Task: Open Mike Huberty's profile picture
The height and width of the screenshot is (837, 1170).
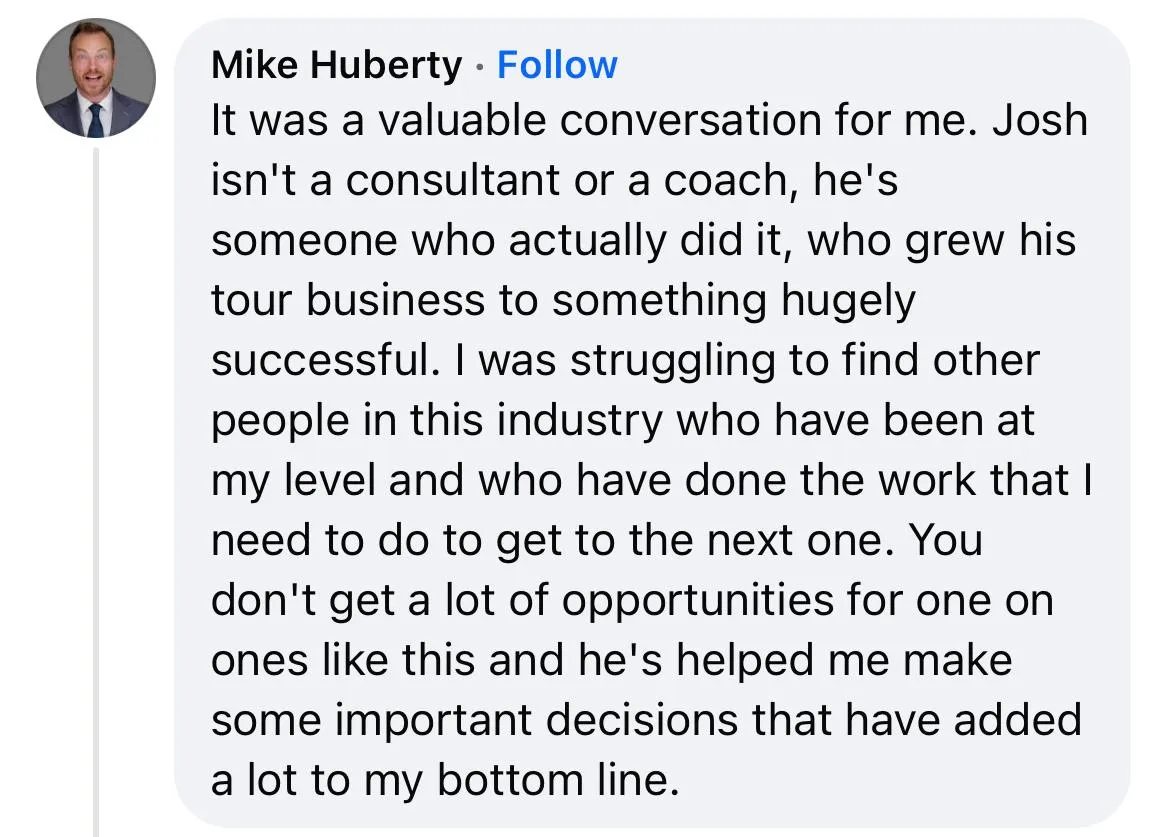Action: 96,78
